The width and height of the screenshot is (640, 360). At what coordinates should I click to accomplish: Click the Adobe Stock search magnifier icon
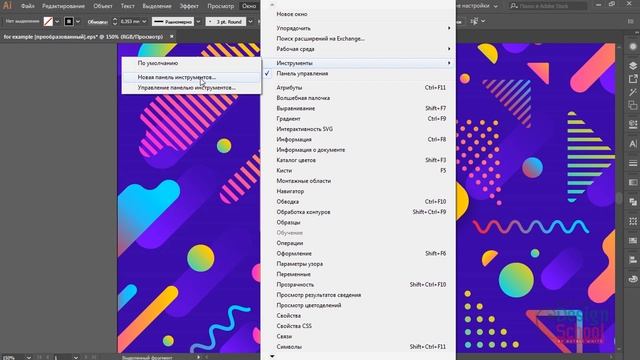[514, 6]
